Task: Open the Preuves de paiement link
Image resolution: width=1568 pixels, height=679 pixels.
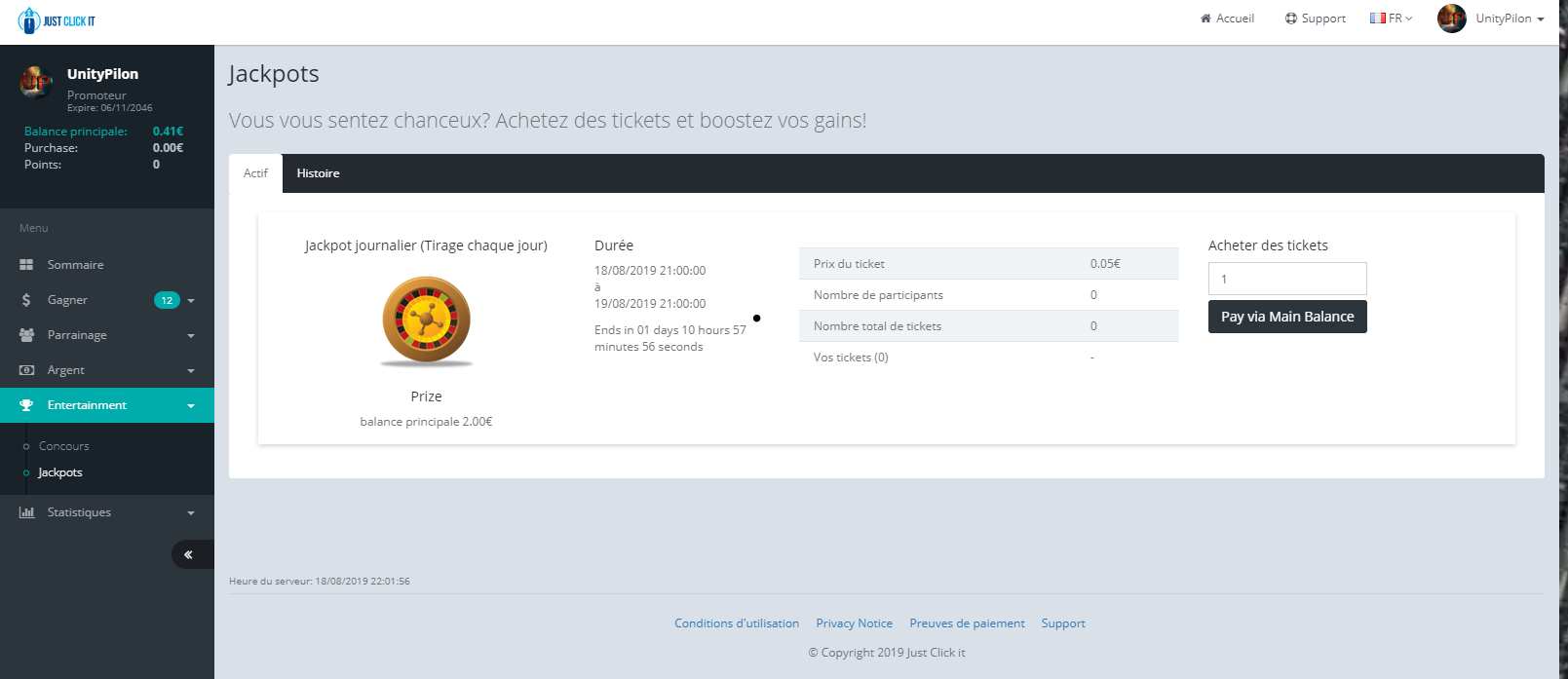Action: (x=967, y=623)
